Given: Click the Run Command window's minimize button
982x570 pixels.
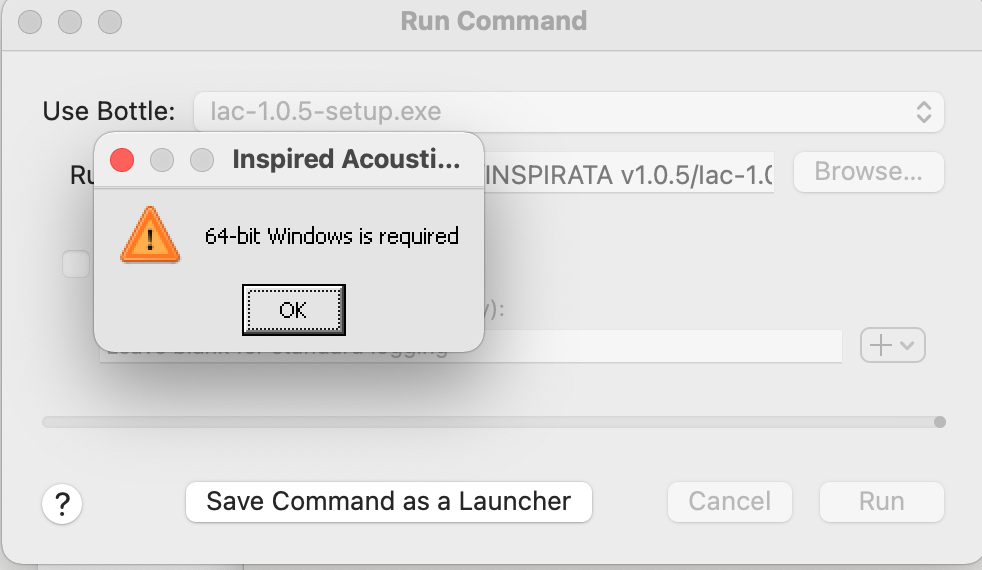Looking at the screenshot, I should pyautogui.click(x=70, y=21).
